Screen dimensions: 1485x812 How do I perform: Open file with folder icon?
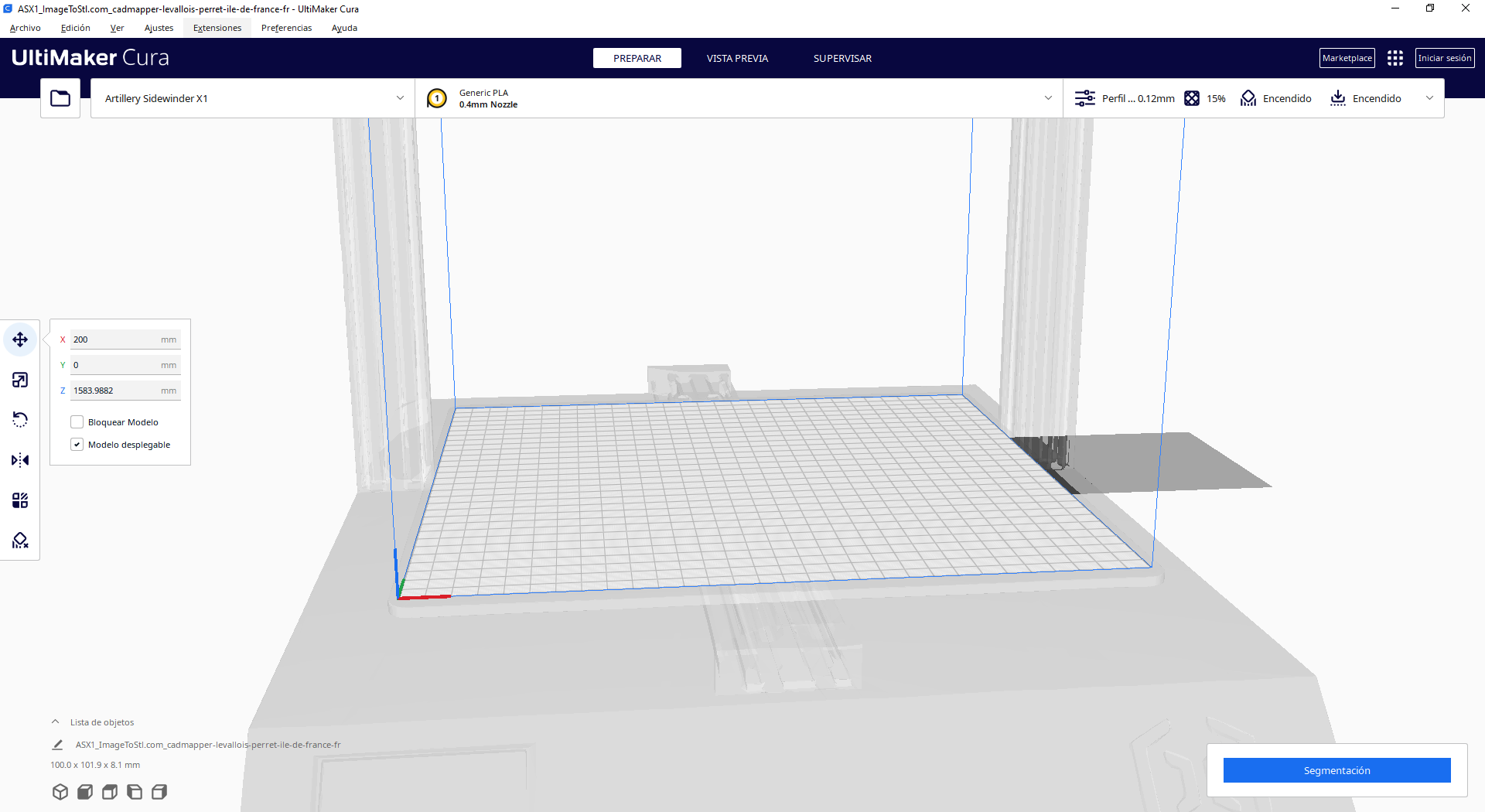click(60, 98)
